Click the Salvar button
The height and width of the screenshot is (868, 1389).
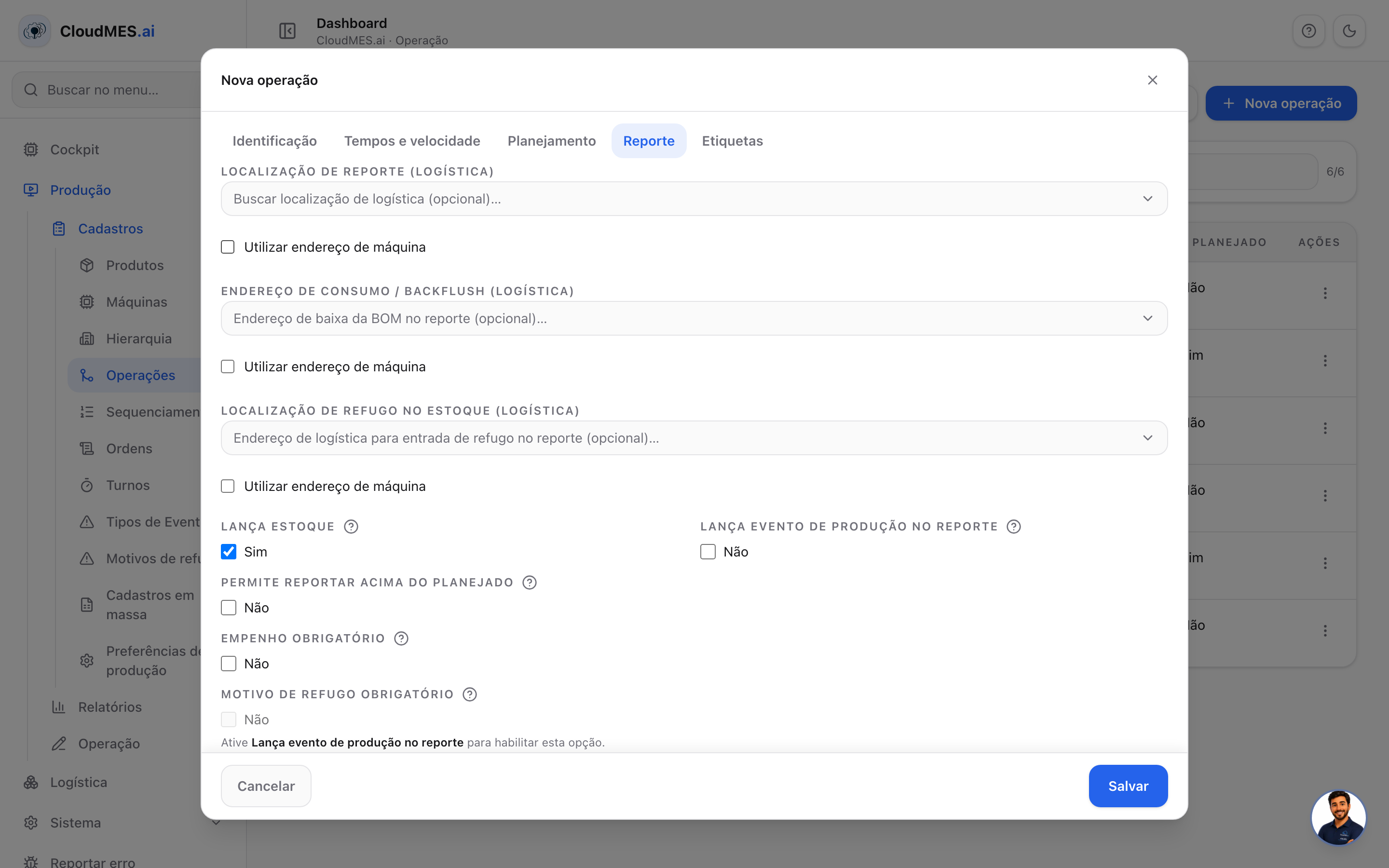click(1128, 786)
